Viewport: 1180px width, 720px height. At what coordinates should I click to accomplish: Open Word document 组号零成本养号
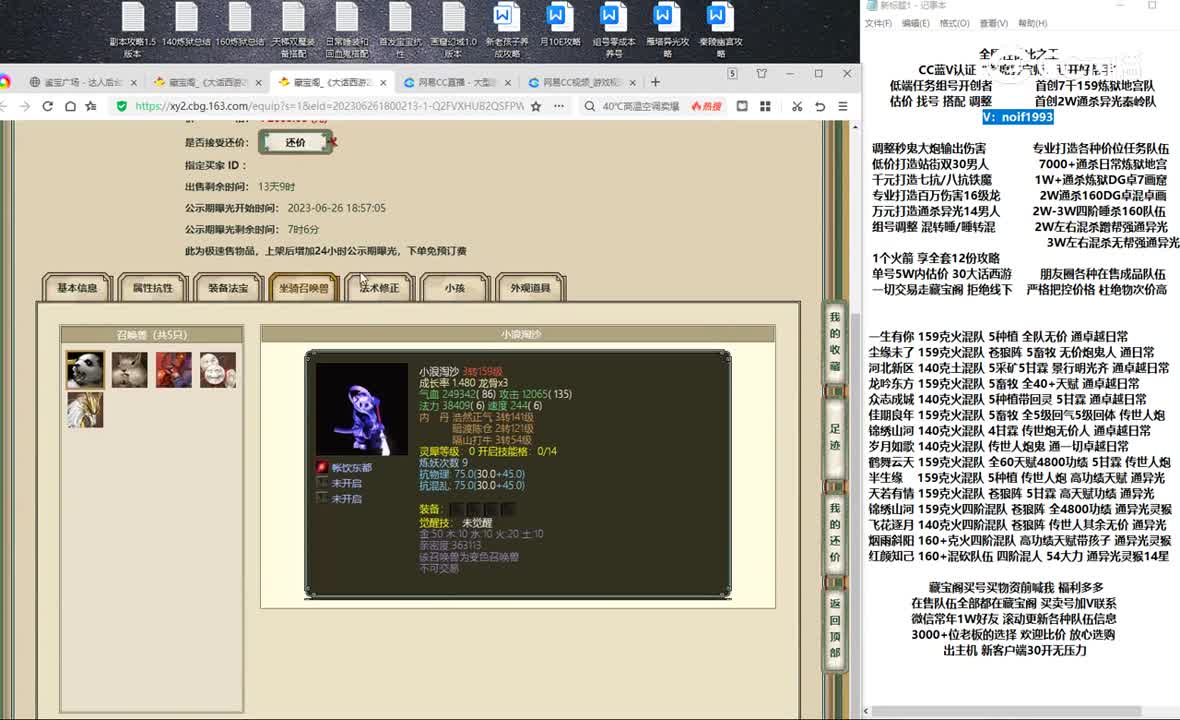(613, 30)
